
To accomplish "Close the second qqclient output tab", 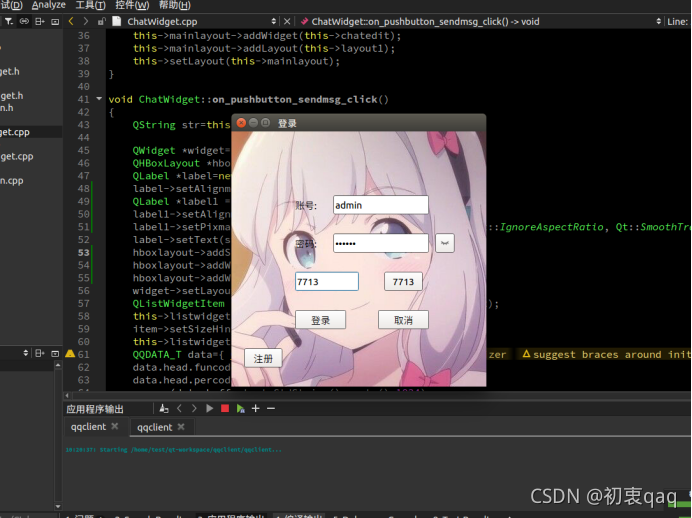I will coord(181,427).
